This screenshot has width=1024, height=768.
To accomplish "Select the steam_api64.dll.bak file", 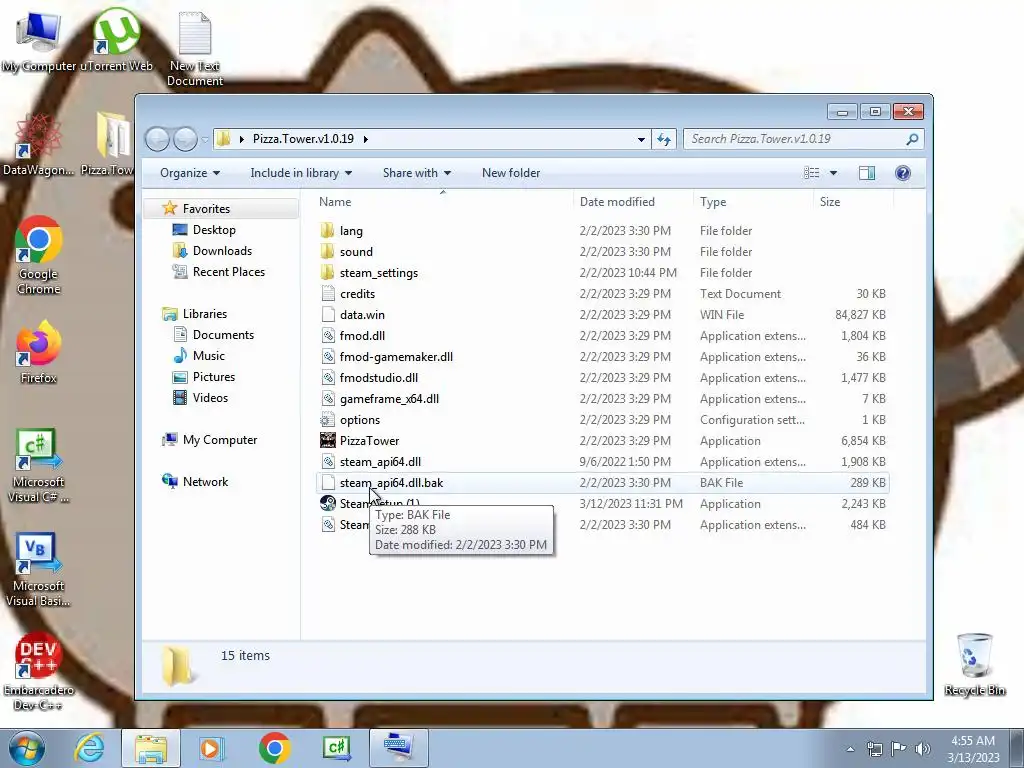I will [x=391, y=483].
